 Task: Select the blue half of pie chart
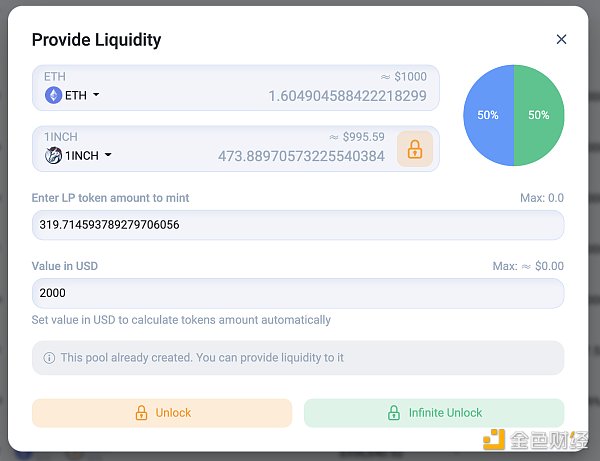pos(487,116)
